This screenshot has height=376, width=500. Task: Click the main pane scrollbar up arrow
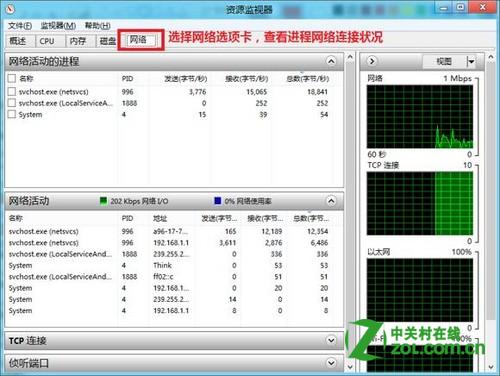[350, 57]
